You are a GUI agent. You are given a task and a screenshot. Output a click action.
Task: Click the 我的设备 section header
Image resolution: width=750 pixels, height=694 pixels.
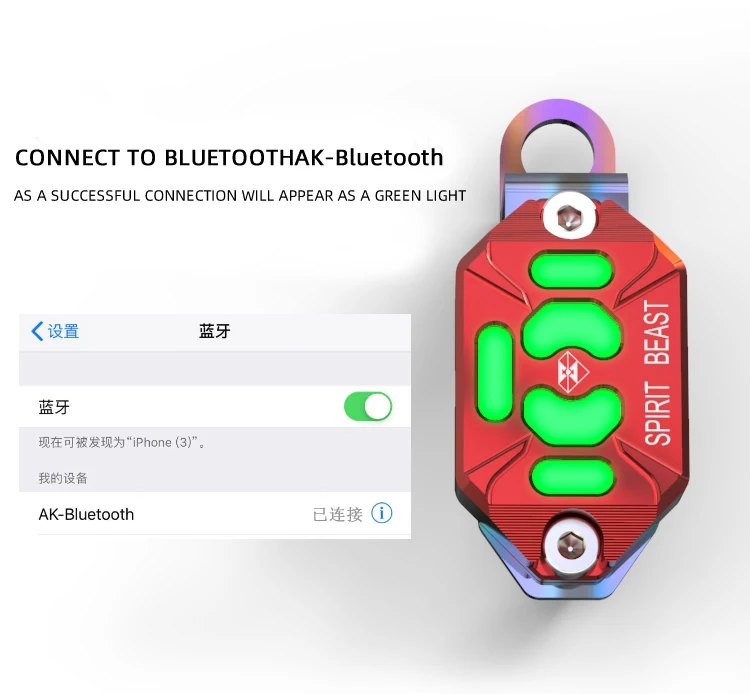click(63, 478)
